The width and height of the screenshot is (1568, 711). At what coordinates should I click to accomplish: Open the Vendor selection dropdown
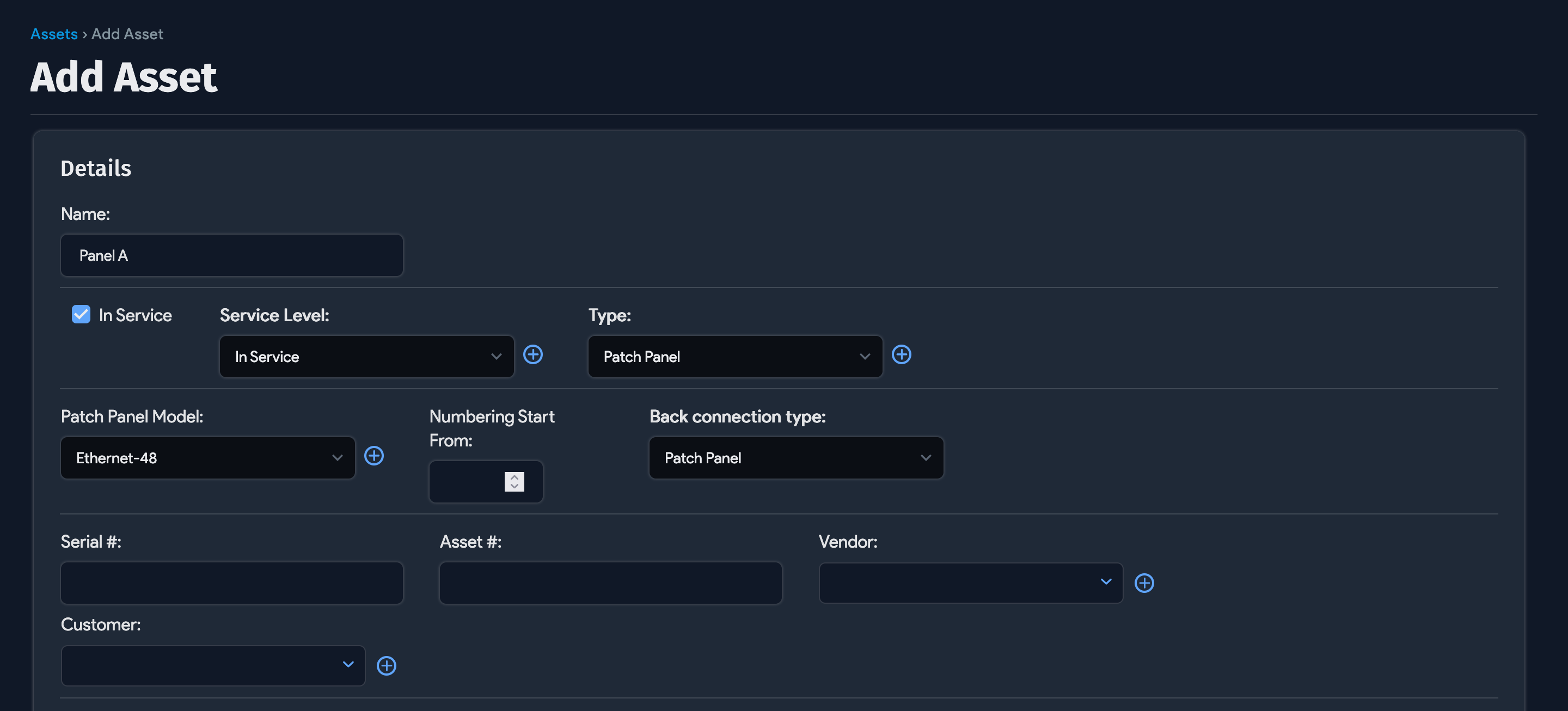point(970,583)
